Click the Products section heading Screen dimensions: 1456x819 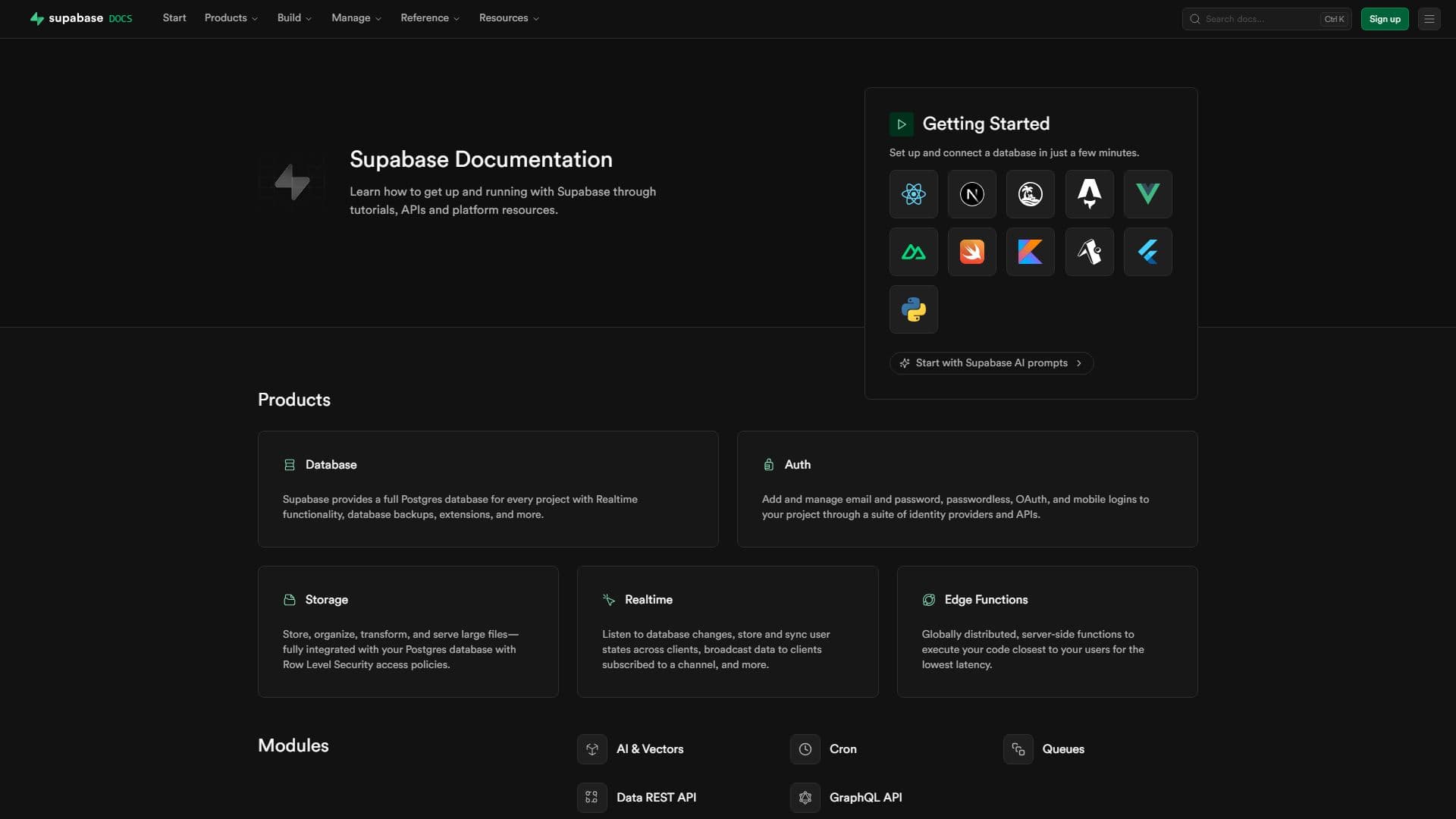tap(294, 400)
